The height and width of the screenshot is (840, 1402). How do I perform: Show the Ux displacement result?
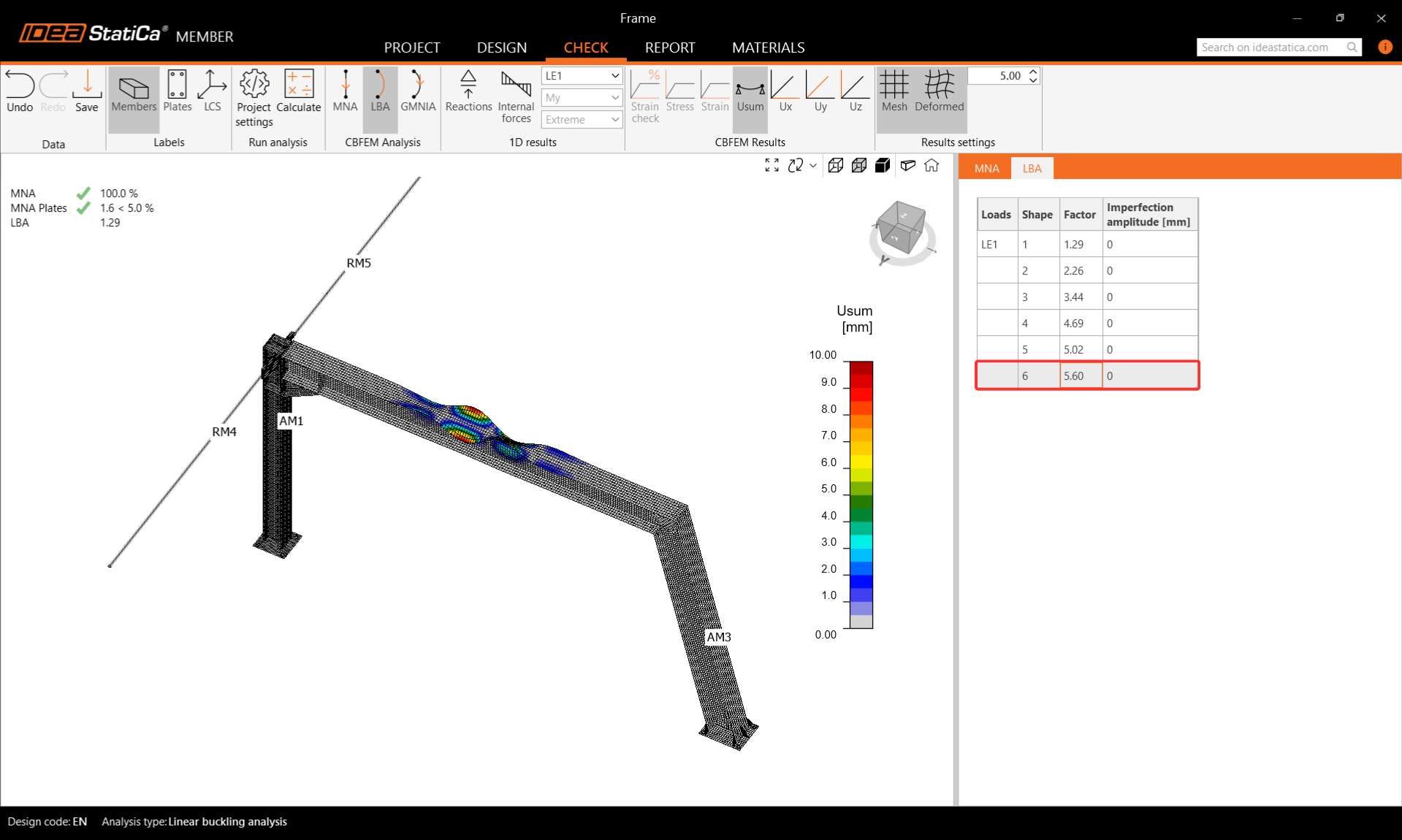pyautogui.click(x=785, y=92)
